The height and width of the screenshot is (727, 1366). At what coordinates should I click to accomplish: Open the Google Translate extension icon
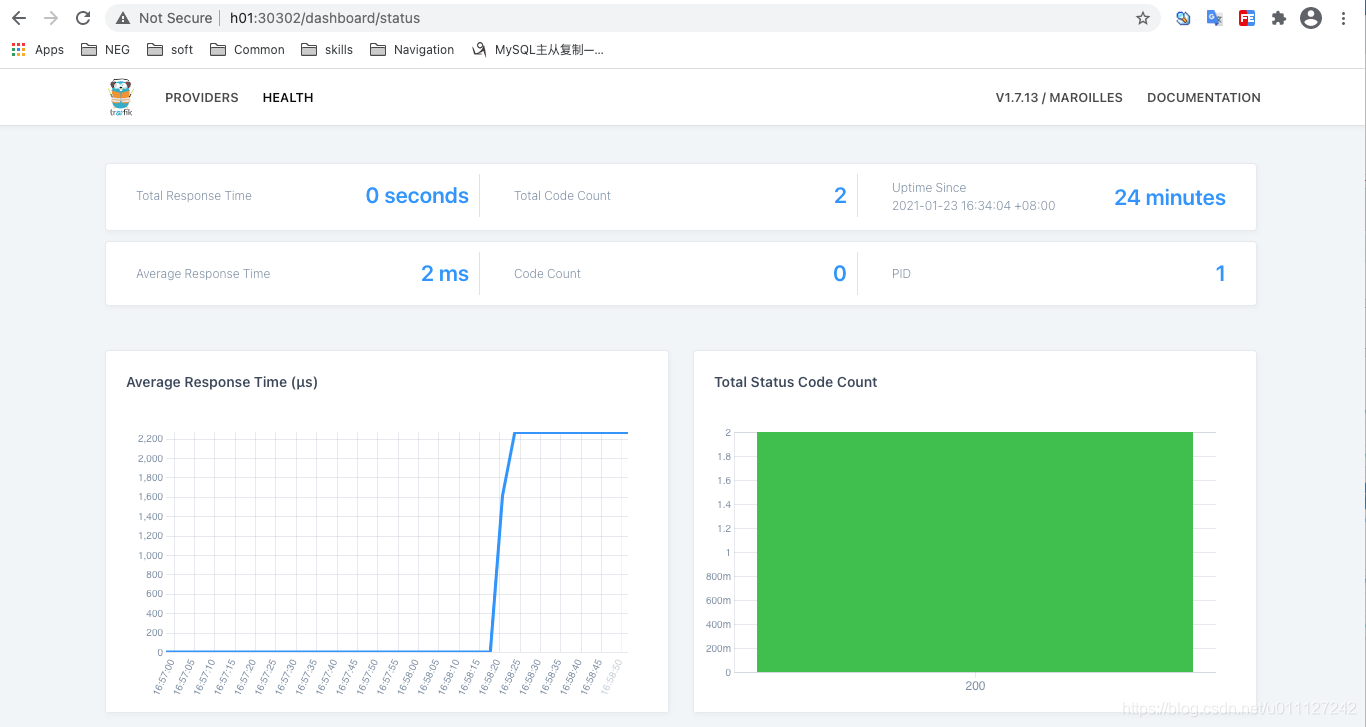pos(1215,18)
